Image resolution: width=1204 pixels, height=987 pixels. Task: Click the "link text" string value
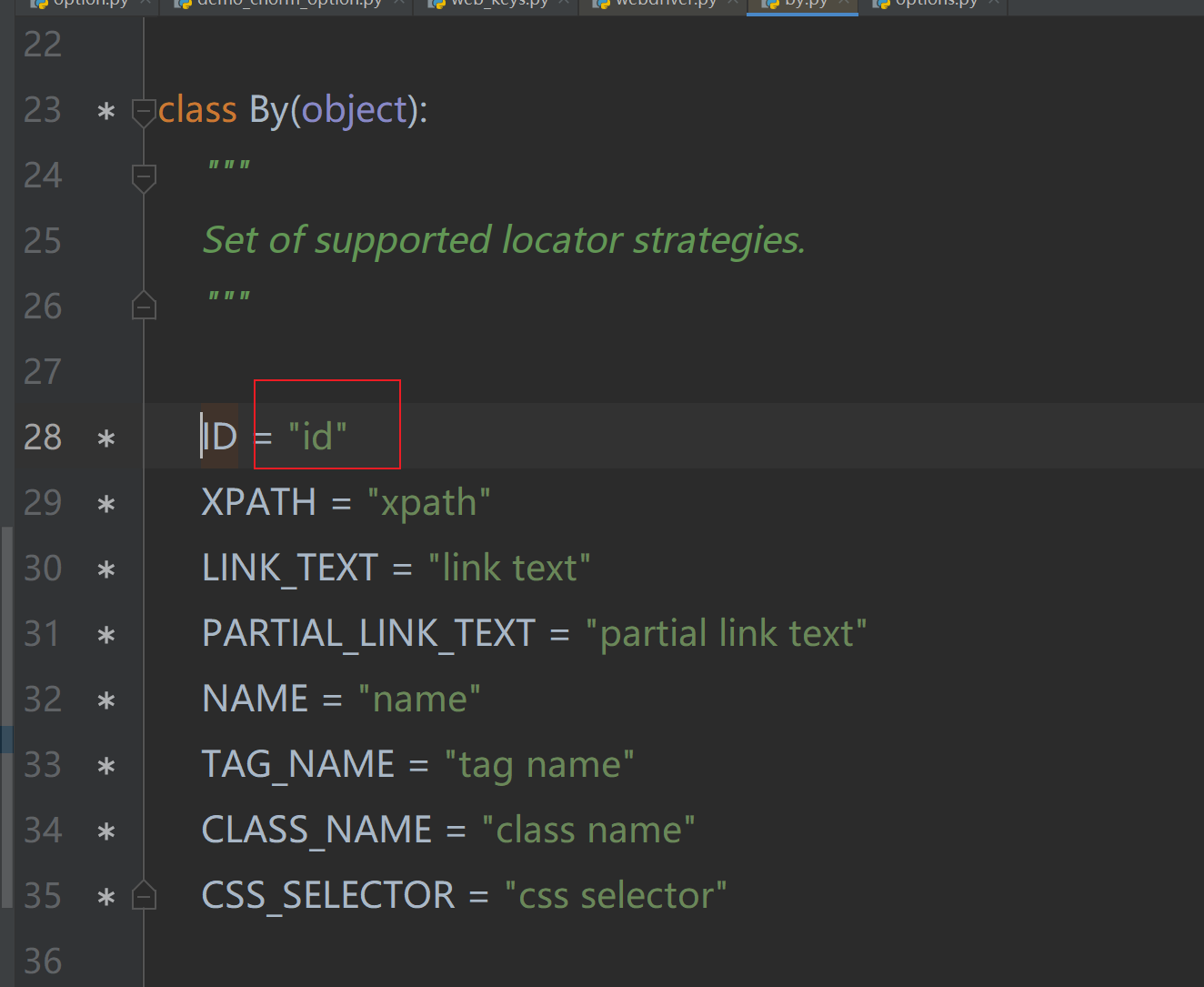(509, 568)
